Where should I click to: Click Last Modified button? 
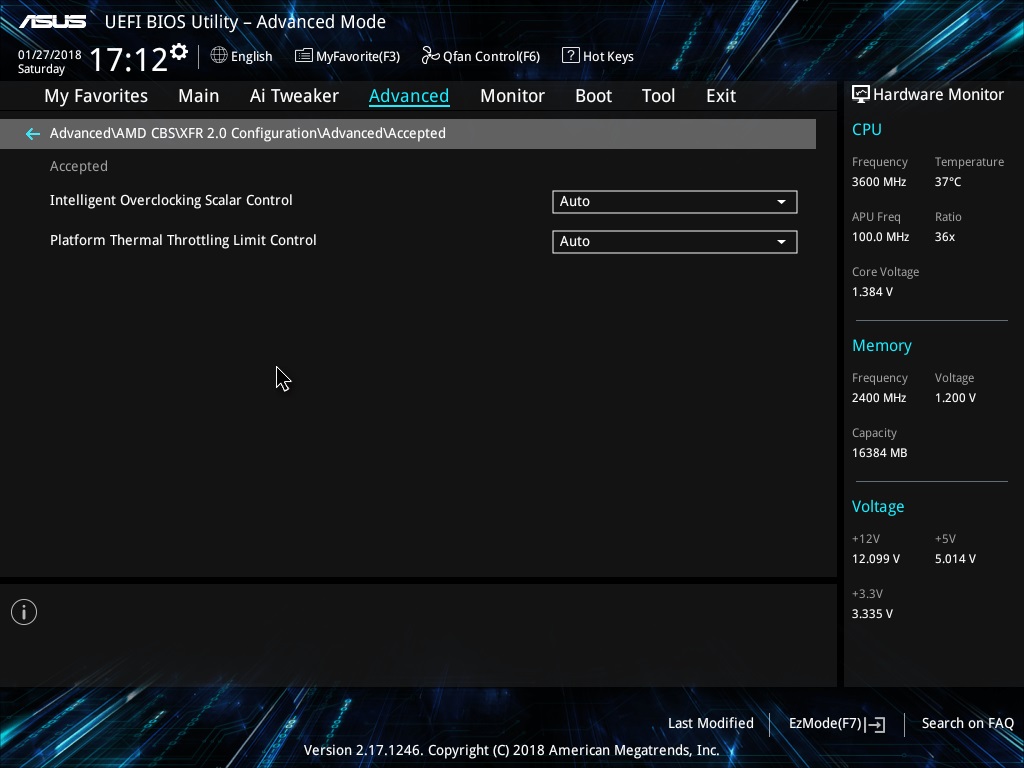[x=711, y=724]
